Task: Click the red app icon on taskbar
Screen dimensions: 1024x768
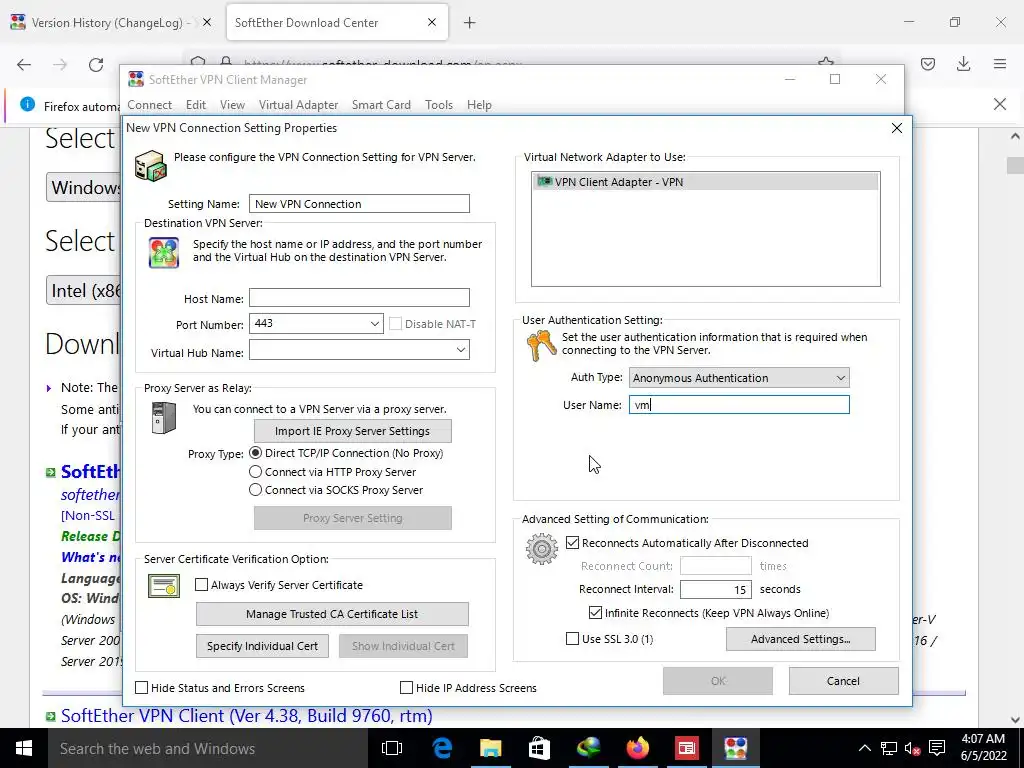Action: [686, 748]
